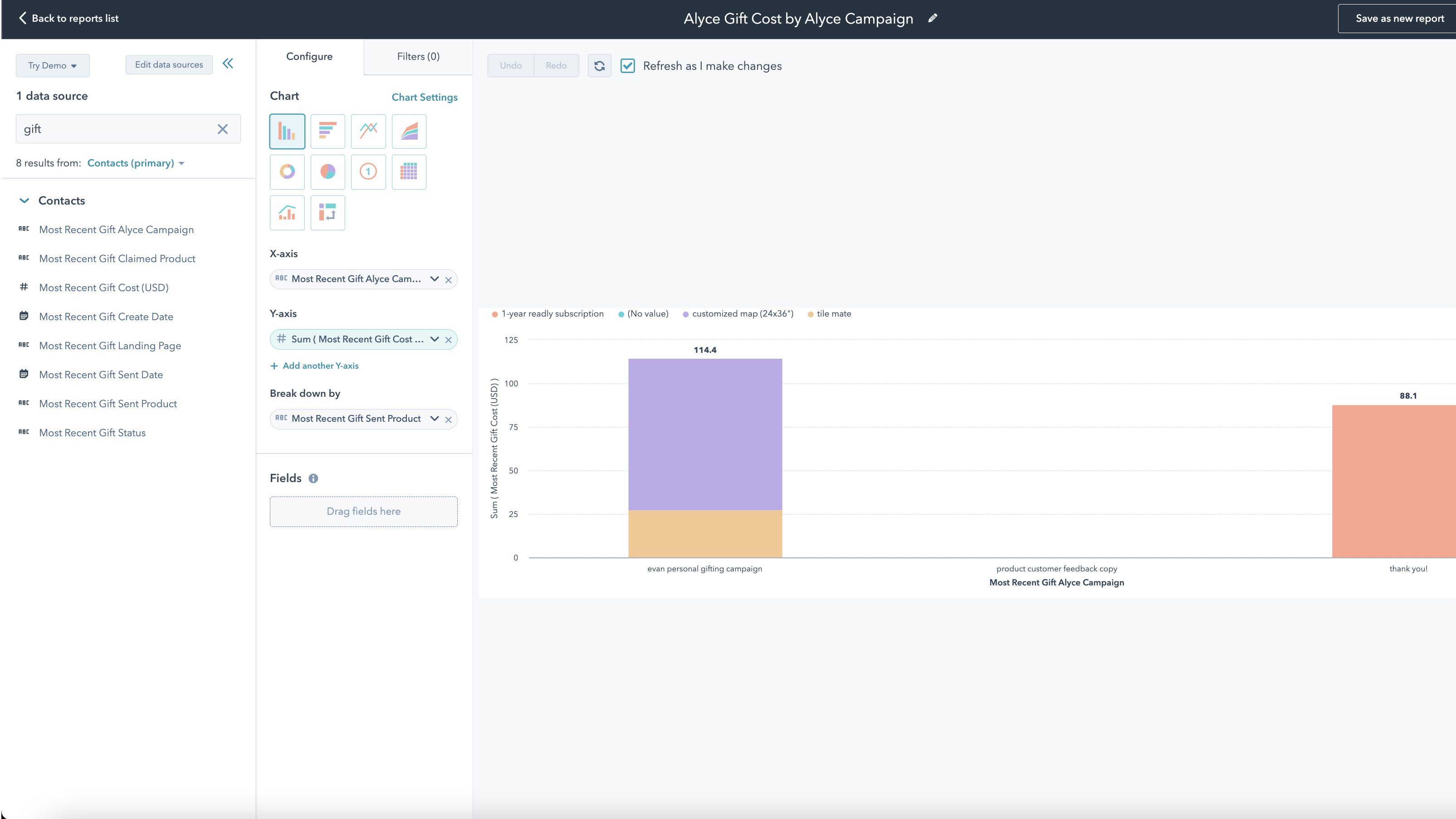Choose the area chart type
This screenshot has width=1456, height=819.
[x=409, y=131]
